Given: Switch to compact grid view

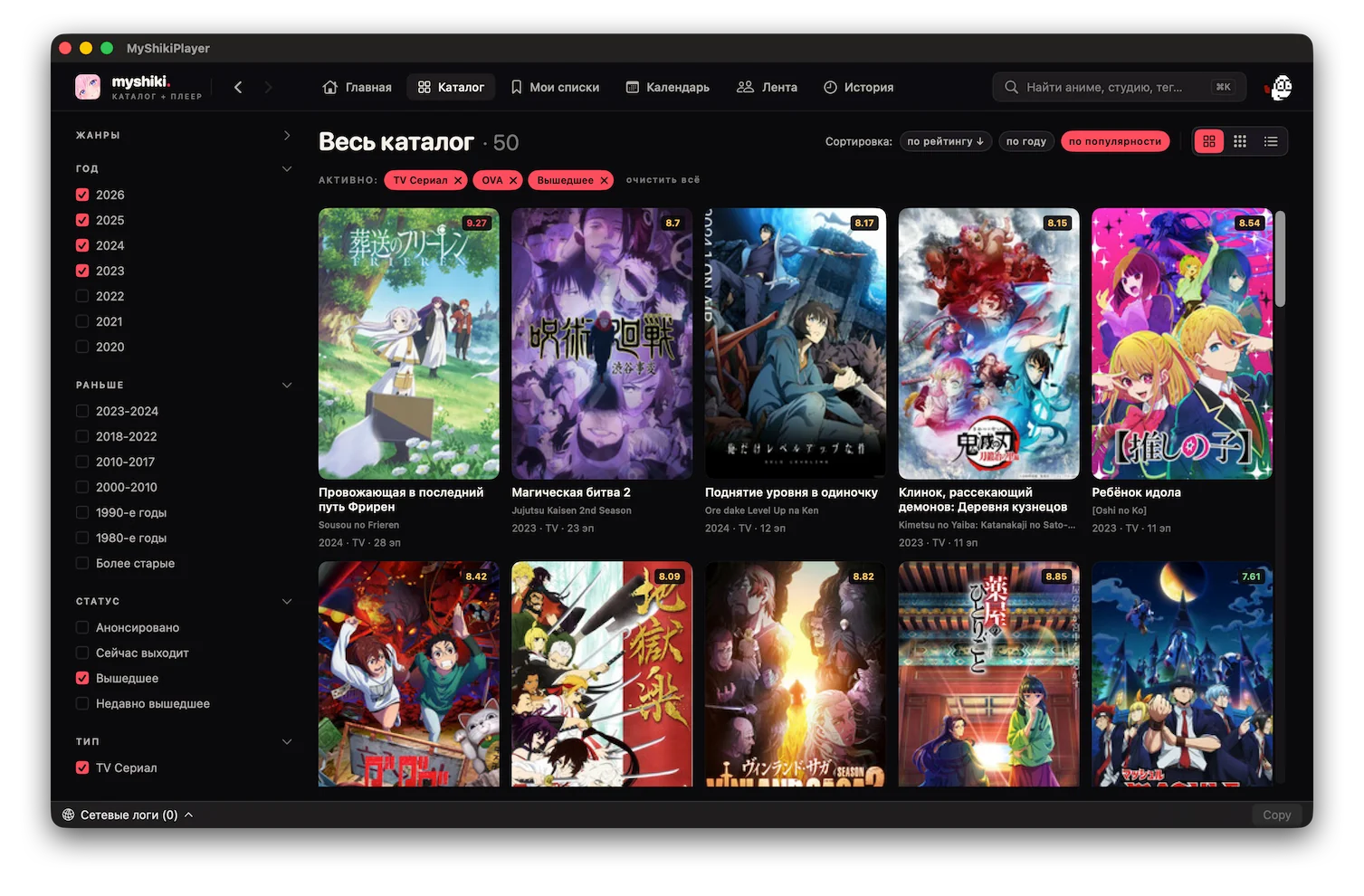Looking at the screenshot, I should pyautogui.click(x=1240, y=141).
